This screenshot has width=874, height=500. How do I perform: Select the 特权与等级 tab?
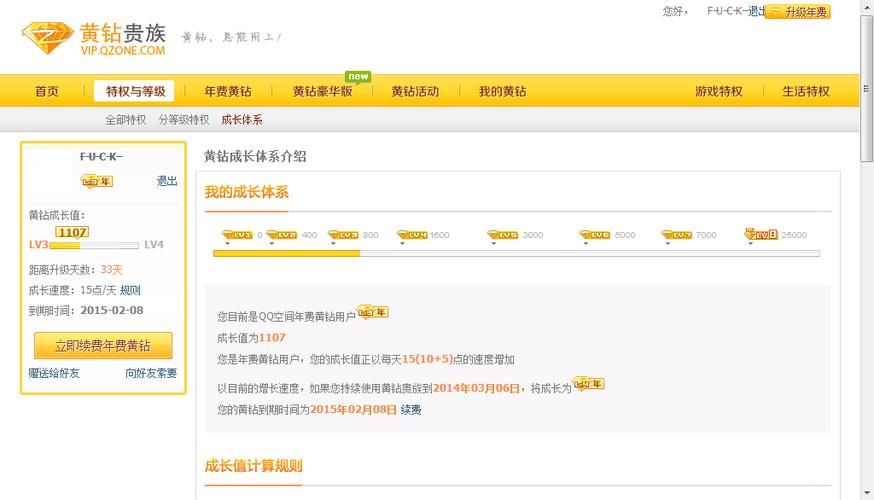coord(135,91)
